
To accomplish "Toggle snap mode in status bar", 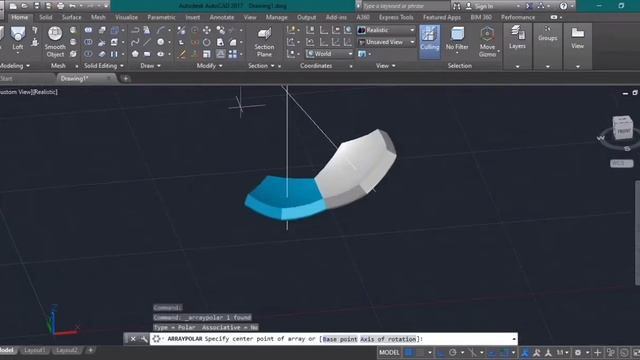I will pos(420,352).
